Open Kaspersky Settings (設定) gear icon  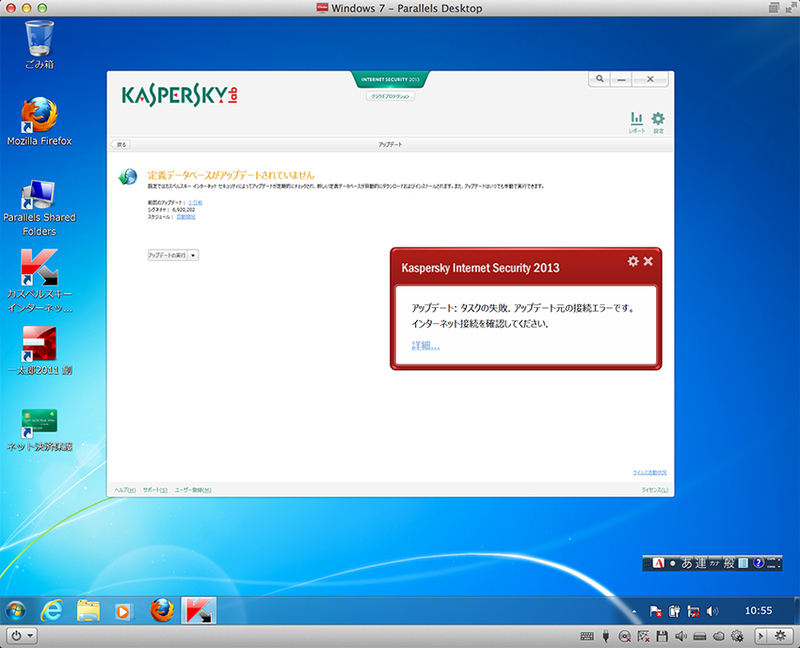658,122
